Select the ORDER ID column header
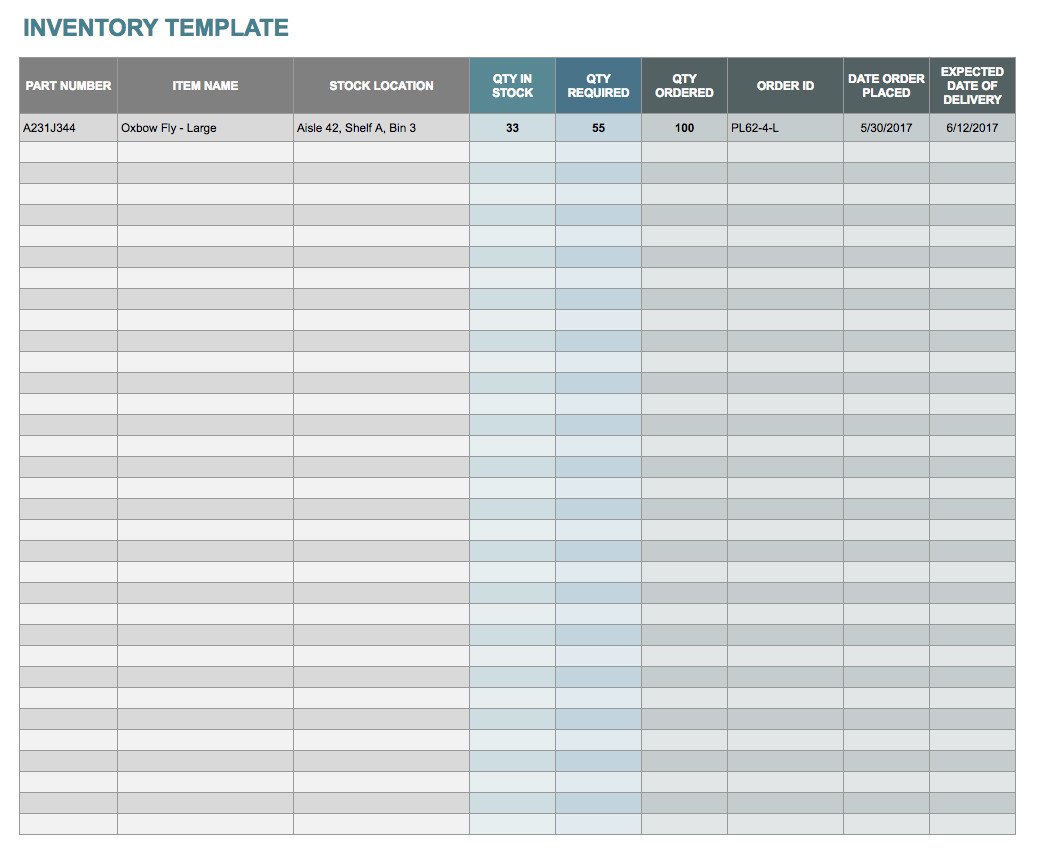Image resolution: width=1037 pixels, height=854 pixels. tap(785, 85)
